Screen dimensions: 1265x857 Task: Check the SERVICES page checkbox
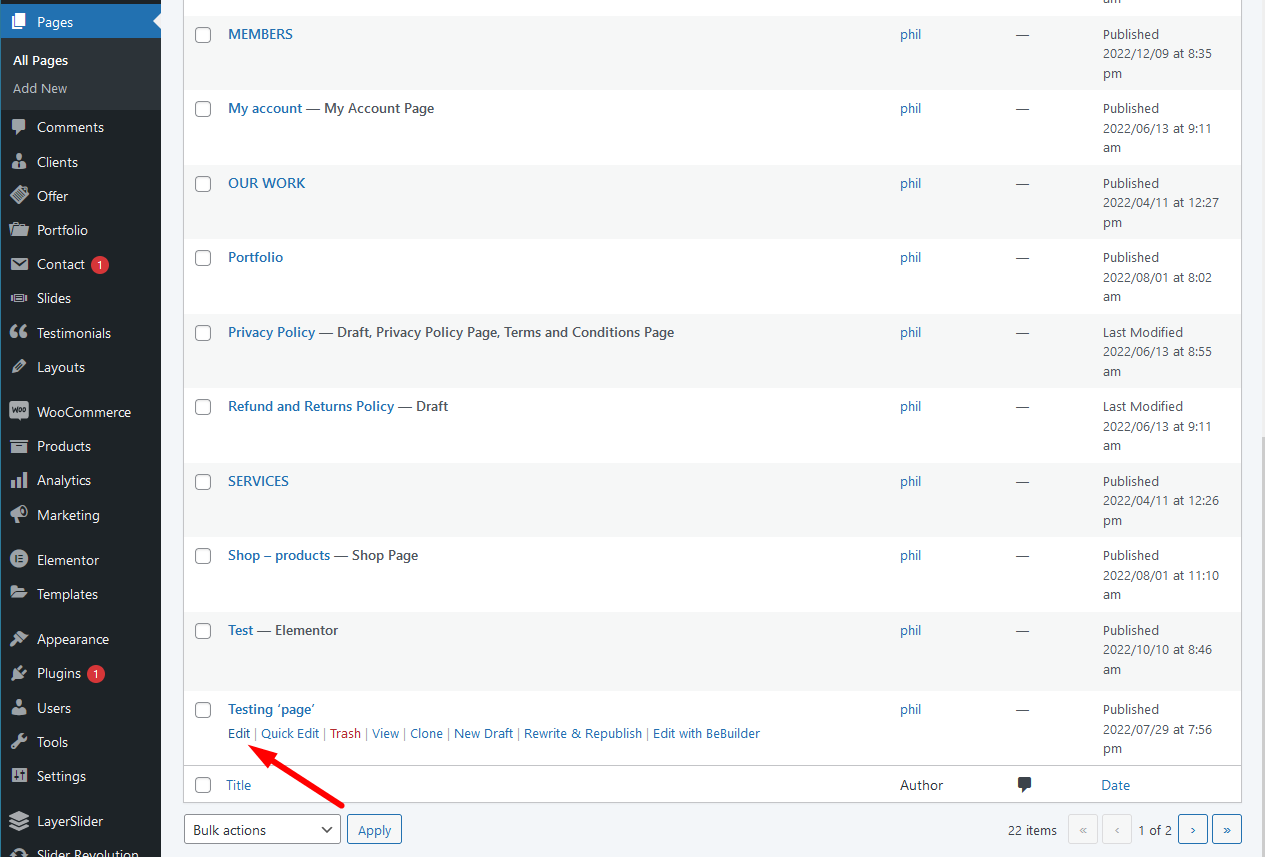[x=203, y=482]
